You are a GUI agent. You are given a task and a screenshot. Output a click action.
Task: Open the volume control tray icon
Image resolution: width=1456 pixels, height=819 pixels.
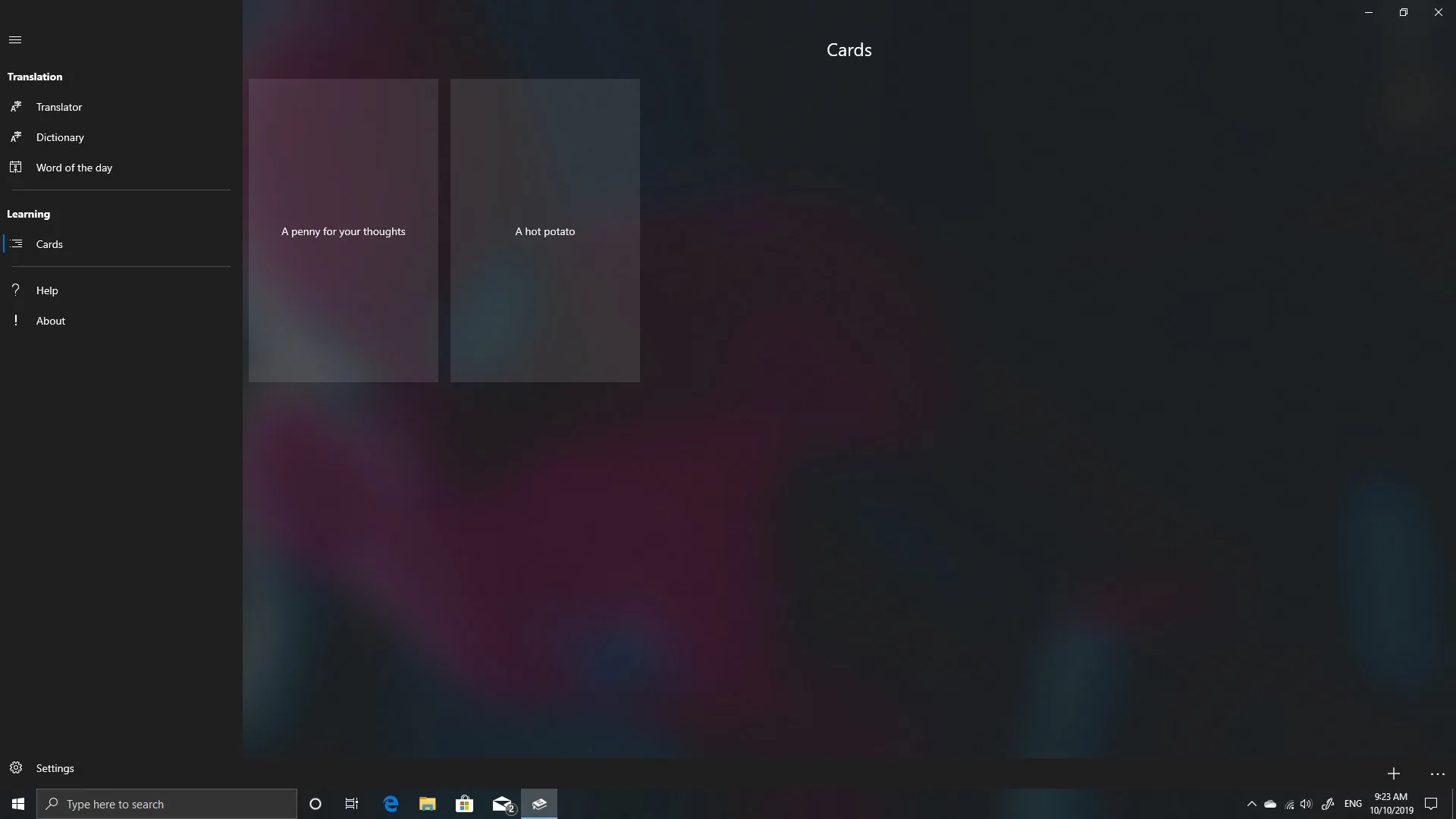coord(1306,804)
